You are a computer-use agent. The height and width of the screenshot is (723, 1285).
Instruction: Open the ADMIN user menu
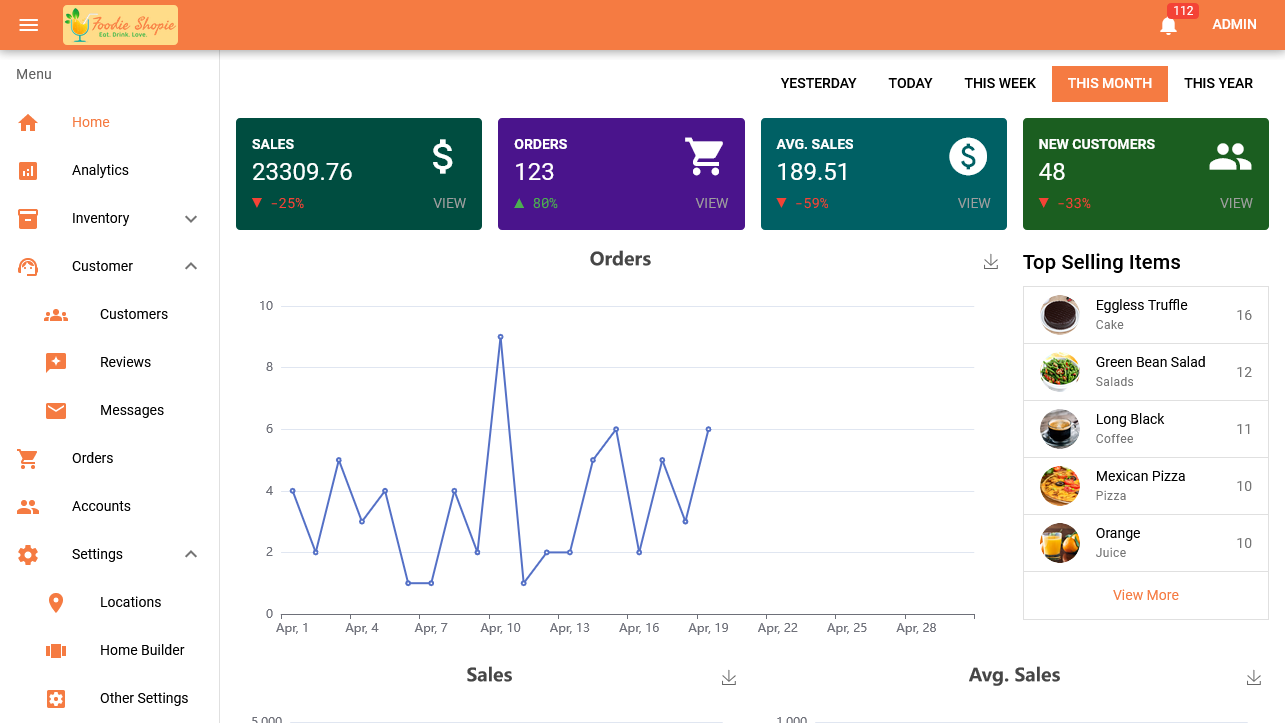tap(1234, 25)
